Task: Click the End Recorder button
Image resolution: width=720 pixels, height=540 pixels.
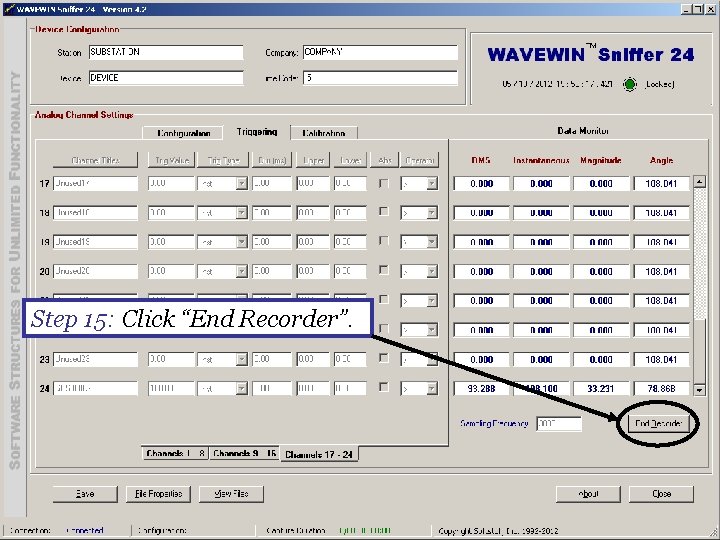Action: coord(658,423)
